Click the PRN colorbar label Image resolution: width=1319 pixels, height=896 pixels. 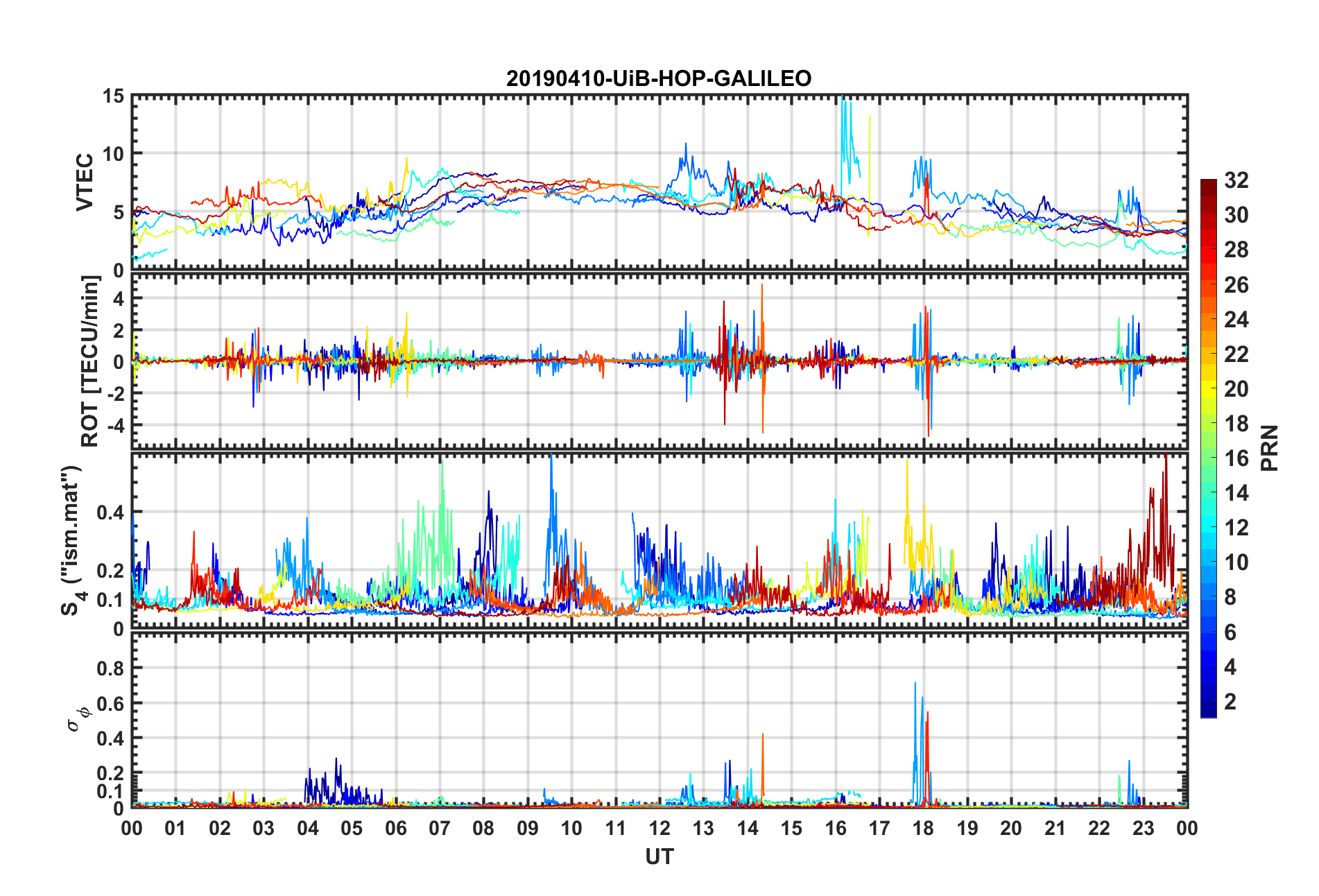pos(1269,448)
